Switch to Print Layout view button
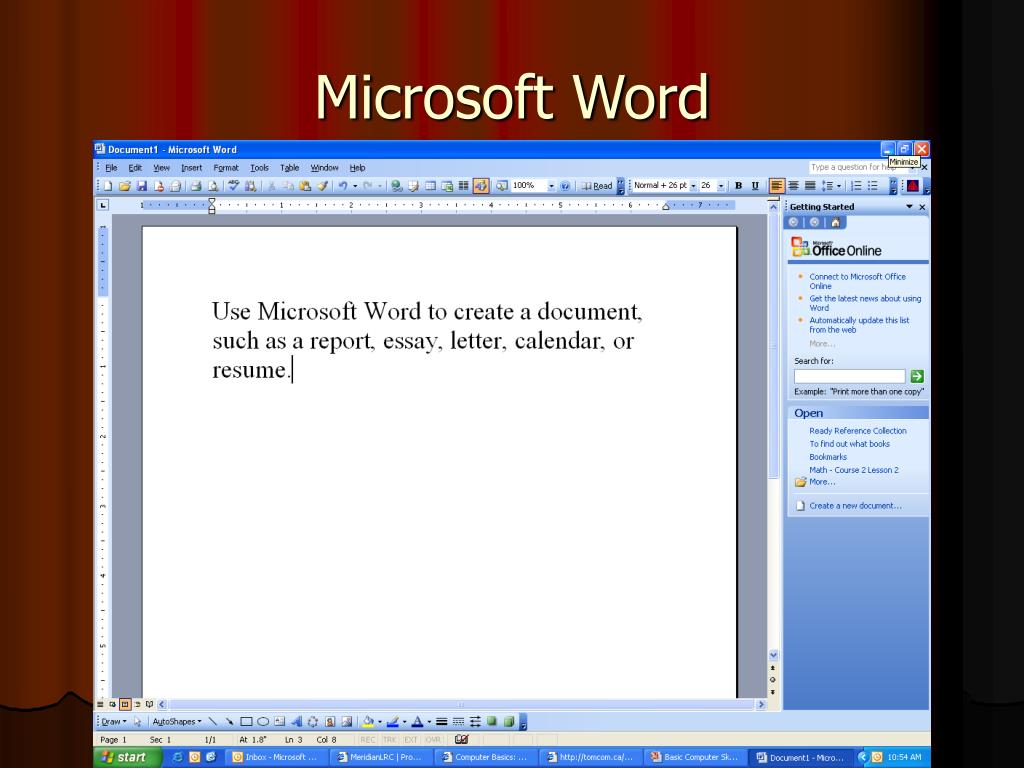Screen dimensions: 1024x768 point(125,705)
